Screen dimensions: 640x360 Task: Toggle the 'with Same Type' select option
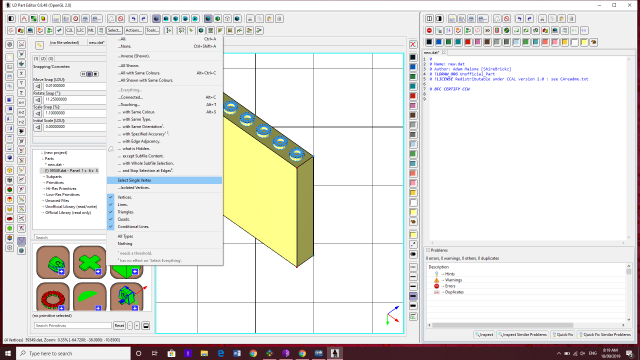[x=164, y=119]
